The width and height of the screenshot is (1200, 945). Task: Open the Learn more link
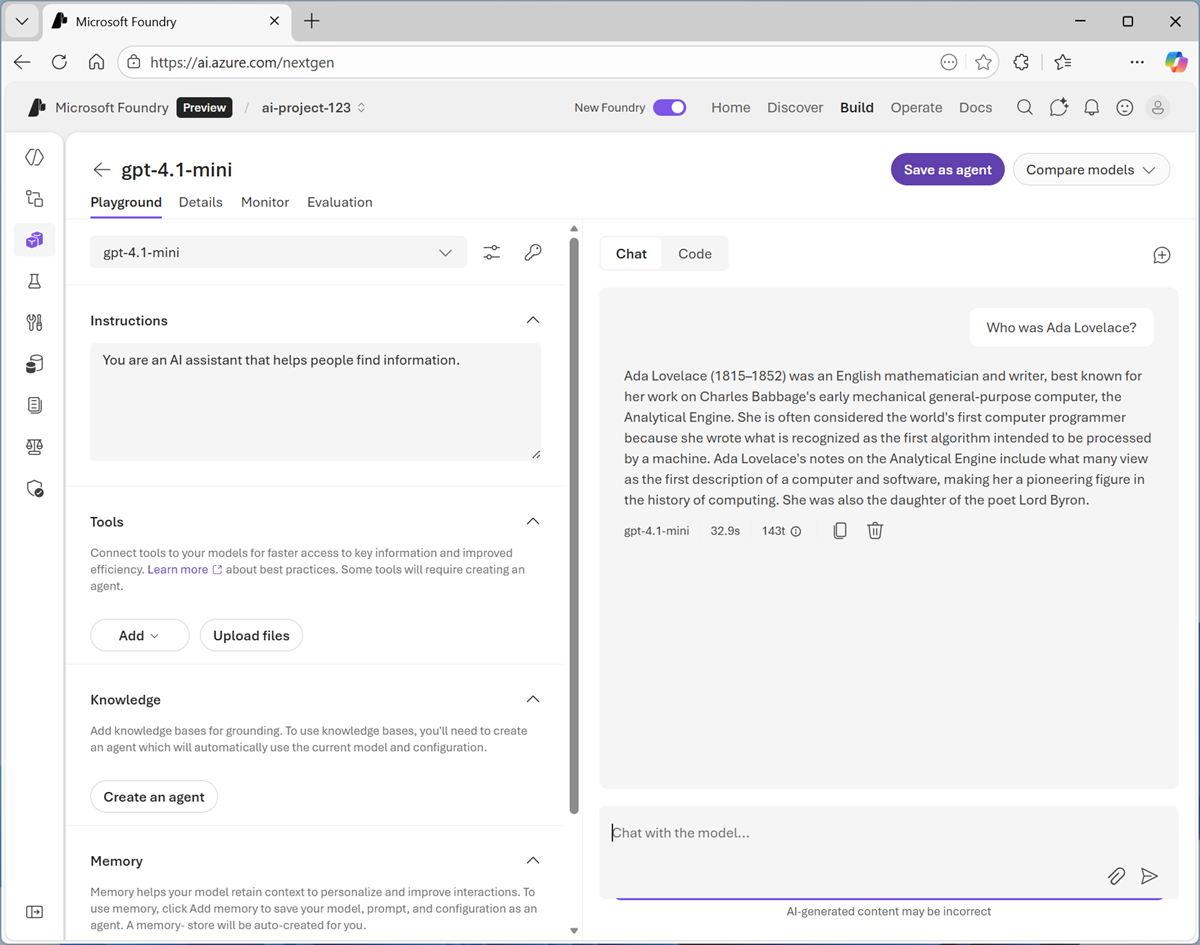(x=178, y=570)
